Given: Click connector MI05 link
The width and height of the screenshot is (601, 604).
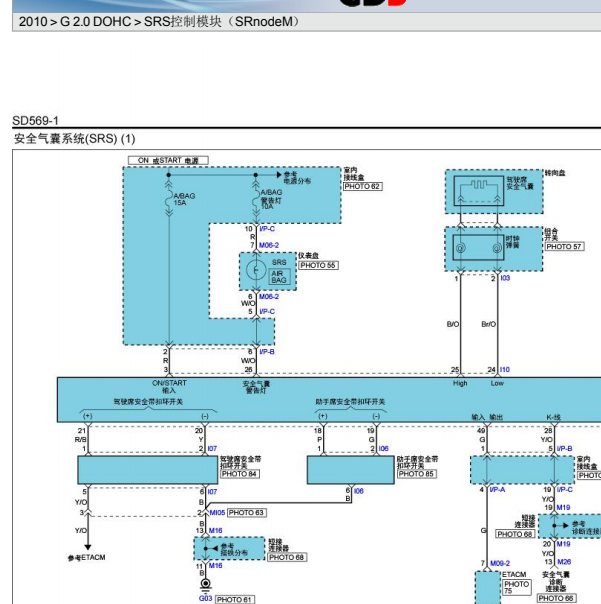Looking at the screenshot, I should point(217,513).
